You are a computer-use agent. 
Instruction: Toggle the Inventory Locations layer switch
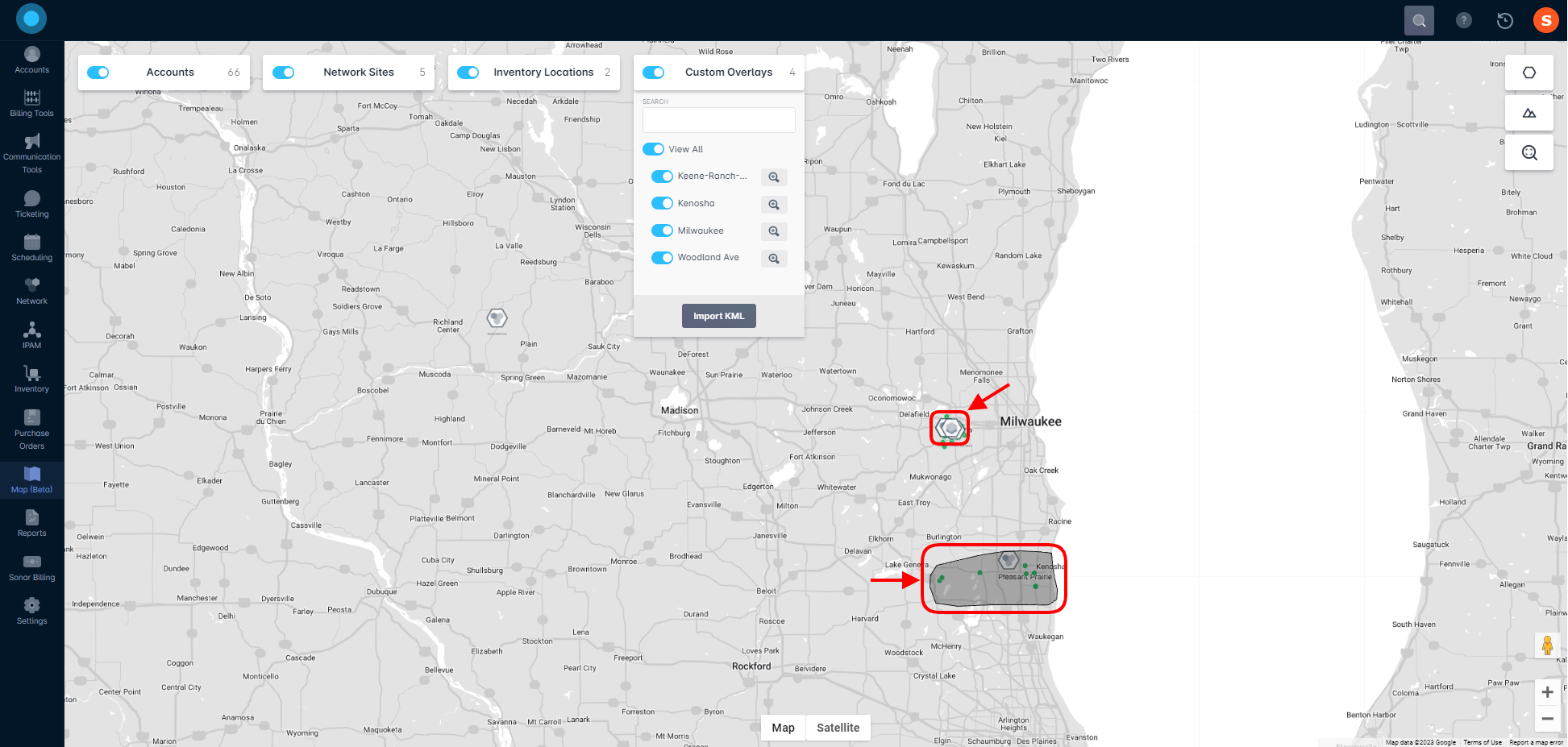468,73
